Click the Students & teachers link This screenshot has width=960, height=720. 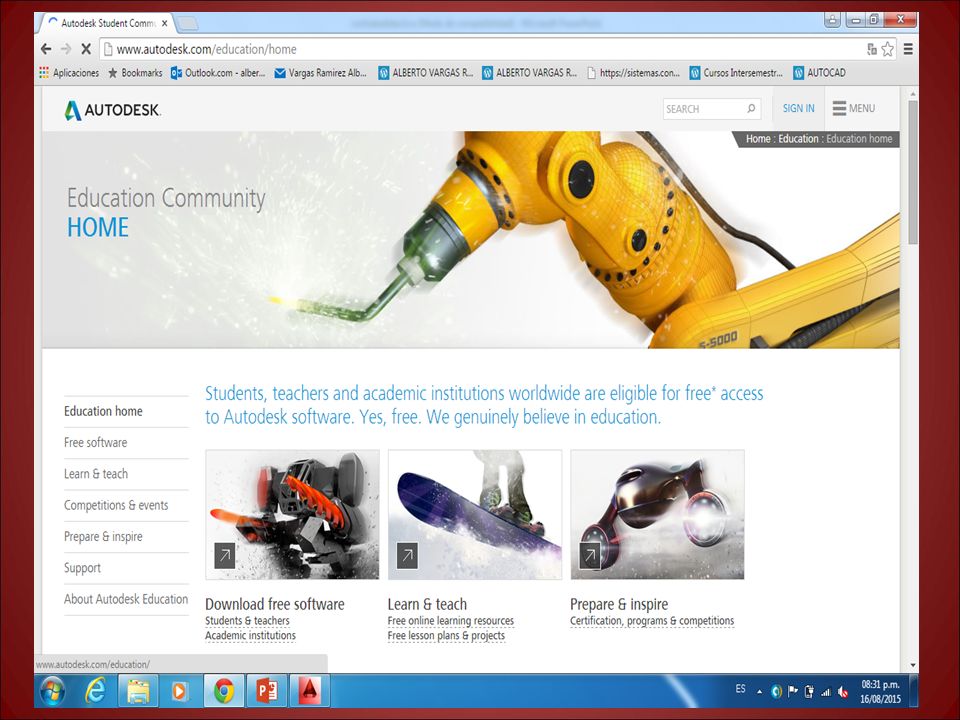[x=247, y=621]
